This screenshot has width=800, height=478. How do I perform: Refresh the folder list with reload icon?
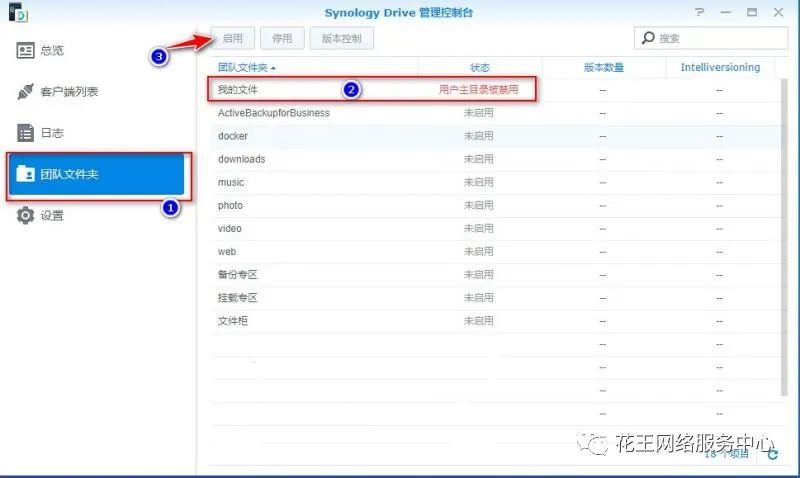[x=773, y=454]
